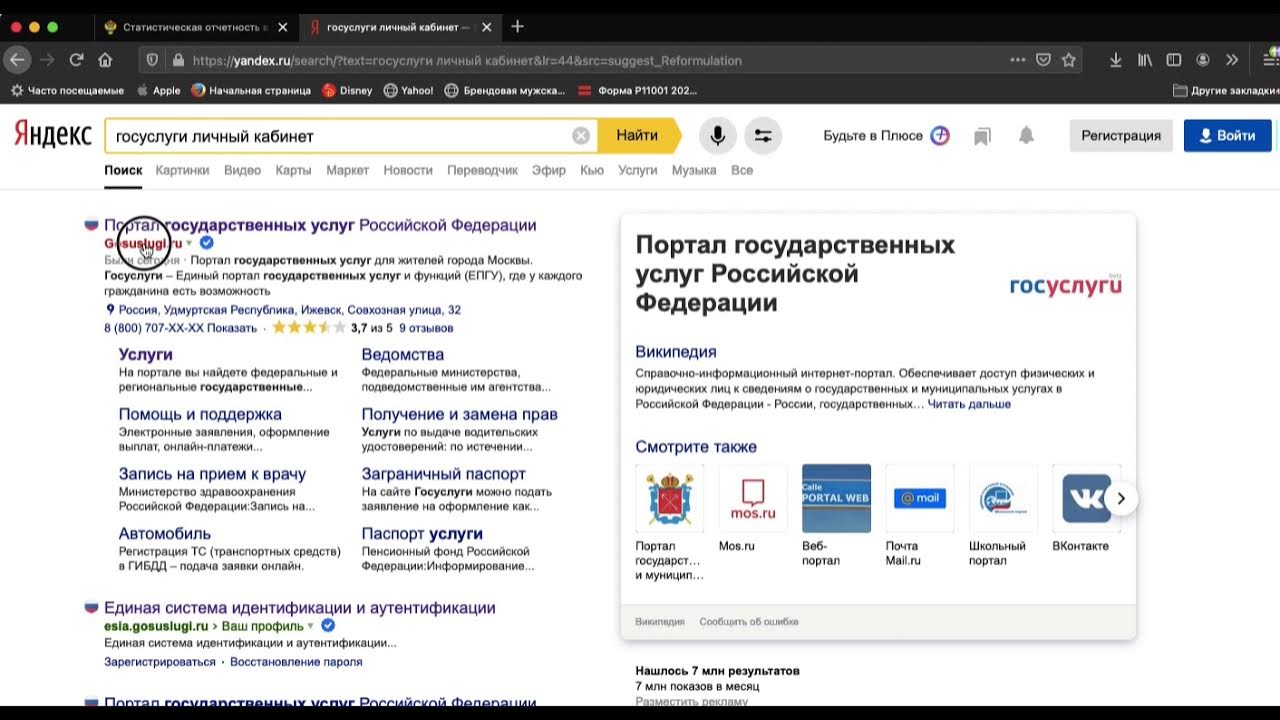Click the verified checkmark next to Ваш профиль
This screenshot has width=1280, height=720.
click(x=327, y=626)
